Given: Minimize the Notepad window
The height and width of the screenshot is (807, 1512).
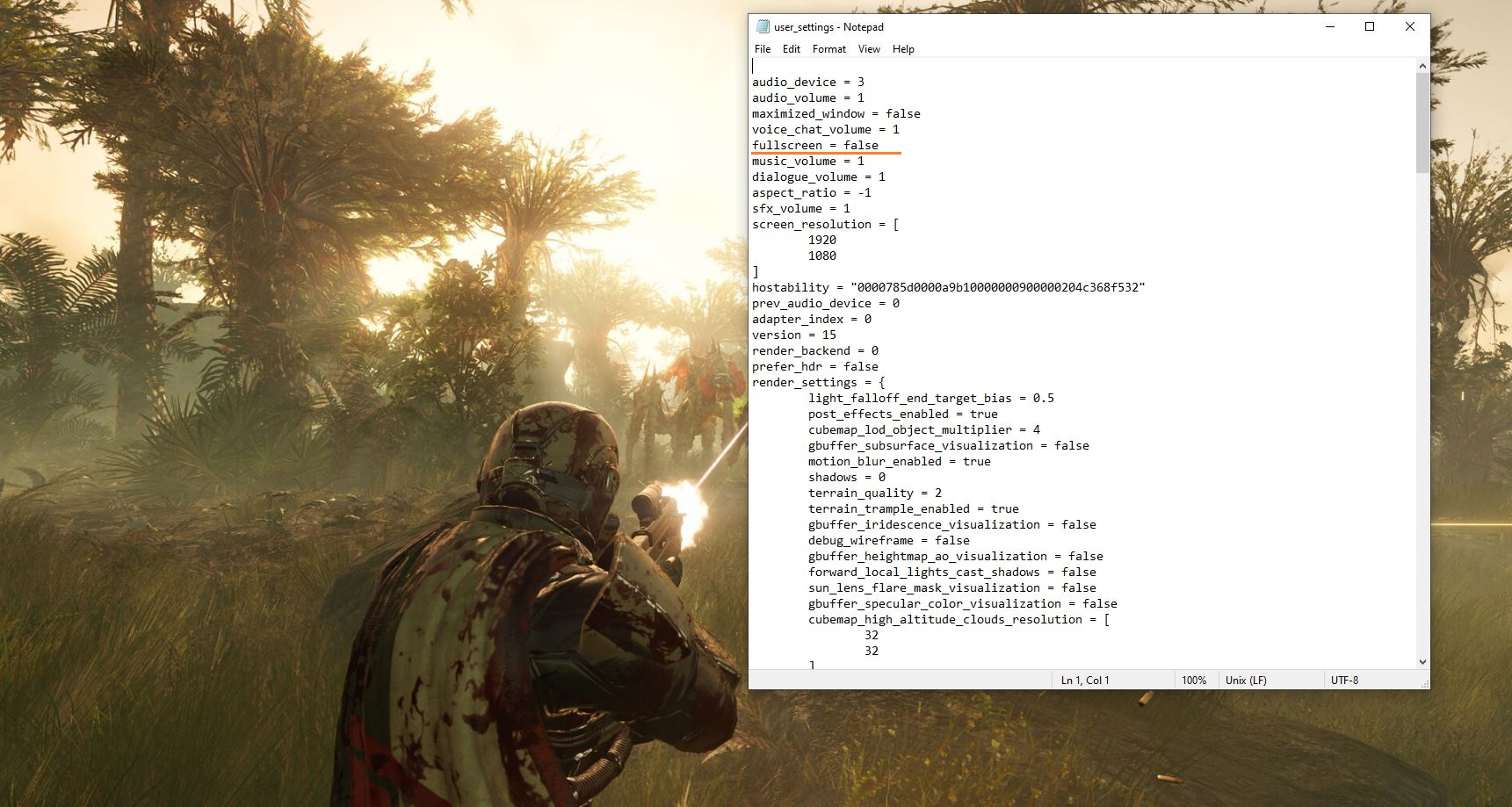Looking at the screenshot, I should (x=1329, y=26).
